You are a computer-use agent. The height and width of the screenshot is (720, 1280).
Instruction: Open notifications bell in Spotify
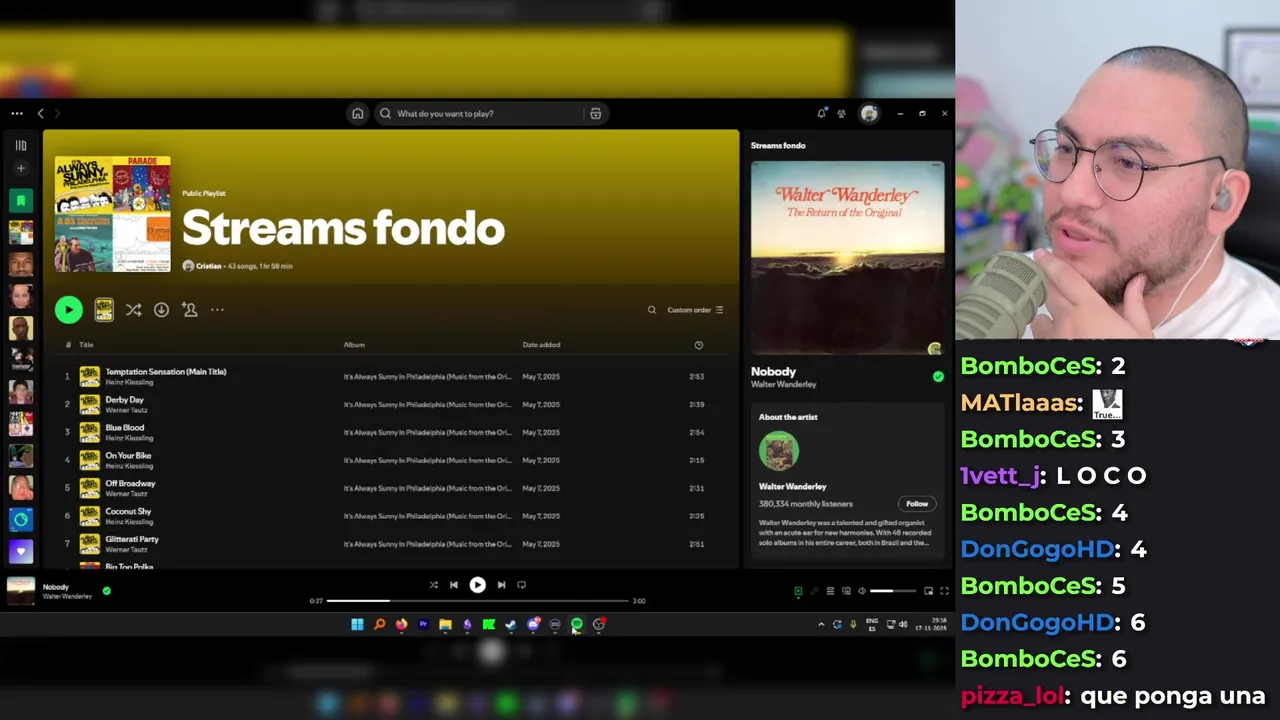pyautogui.click(x=822, y=113)
